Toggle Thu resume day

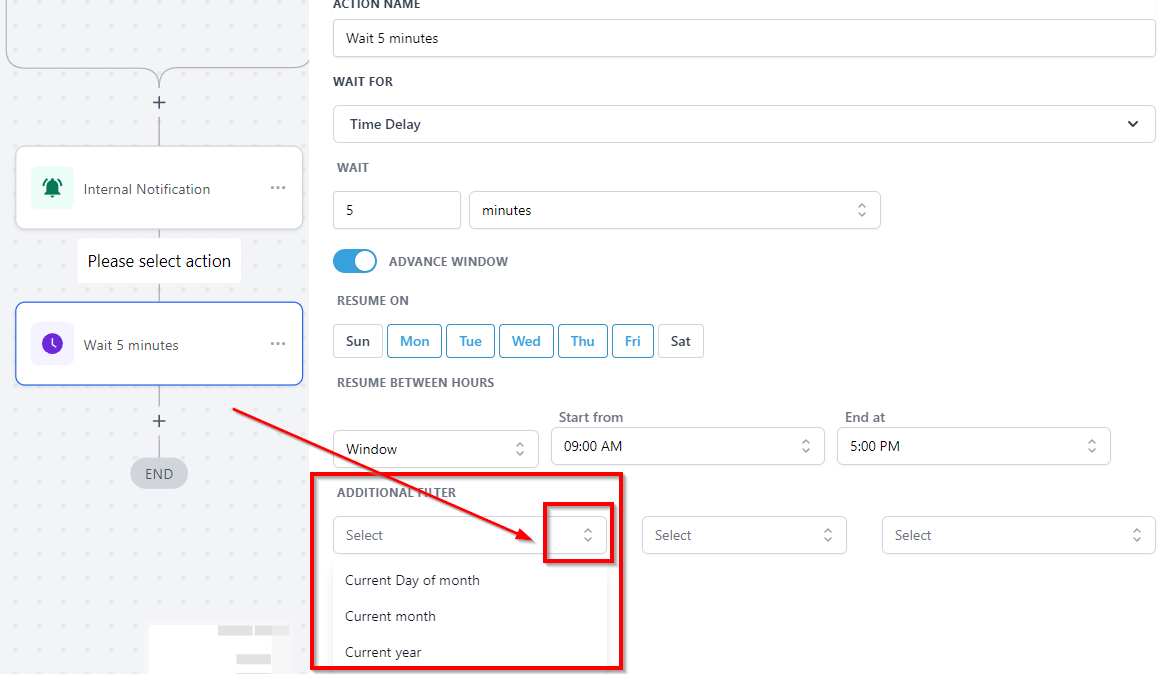coord(583,341)
